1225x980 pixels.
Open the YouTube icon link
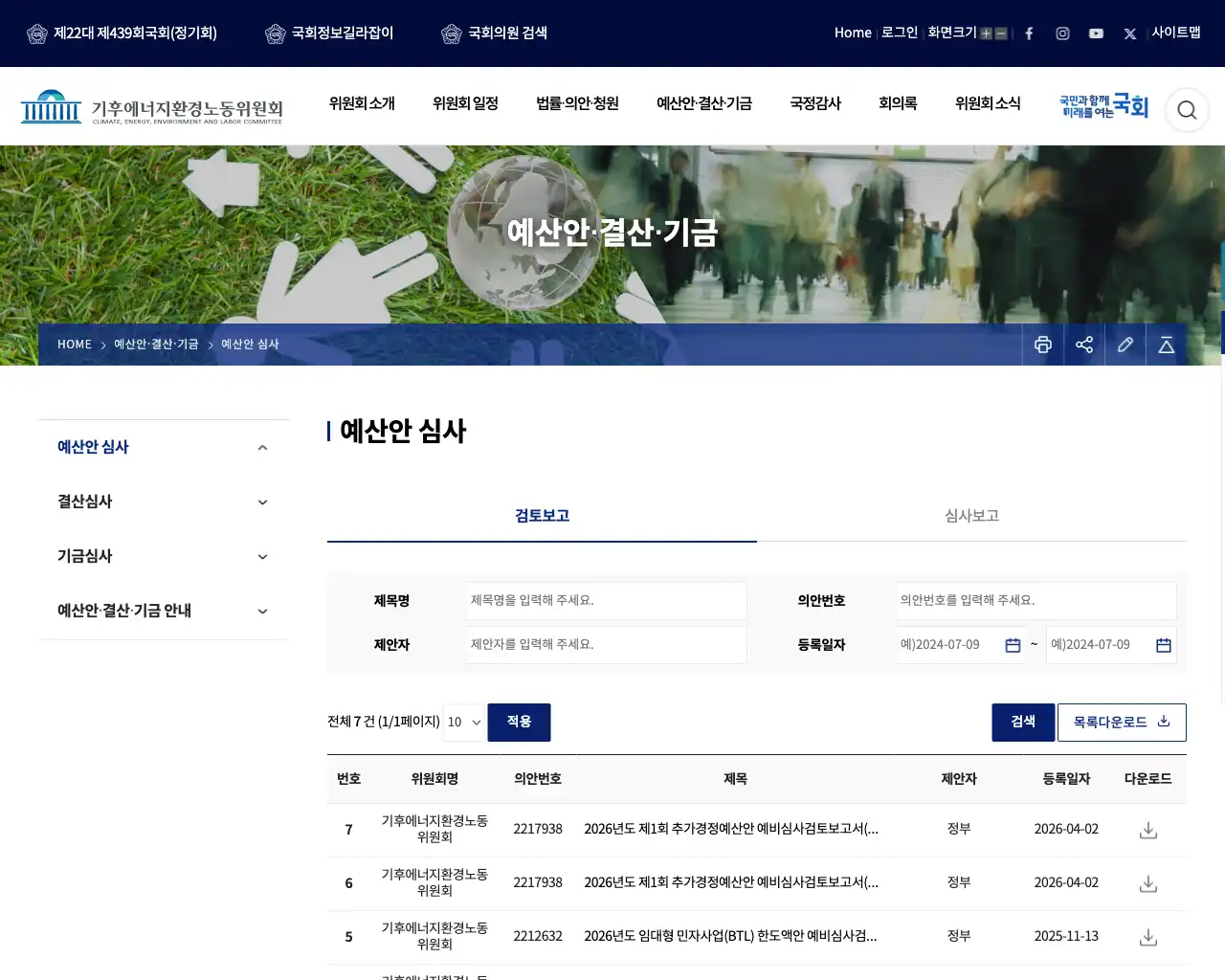point(1096,33)
